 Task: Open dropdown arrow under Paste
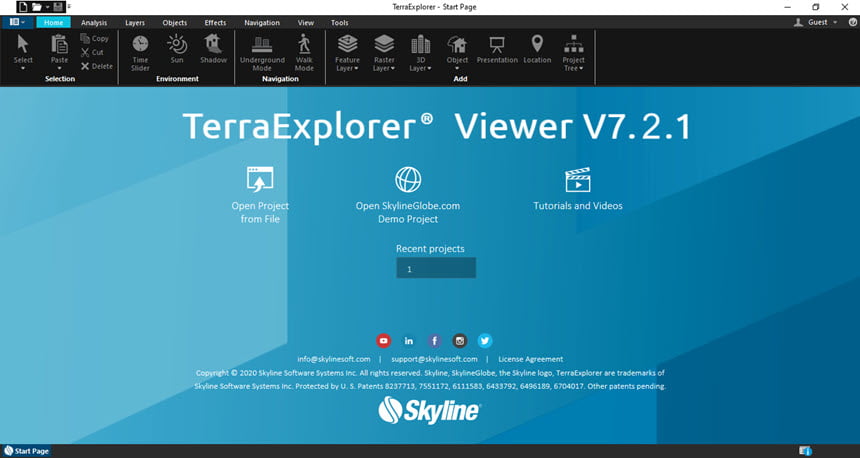tap(59, 69)
